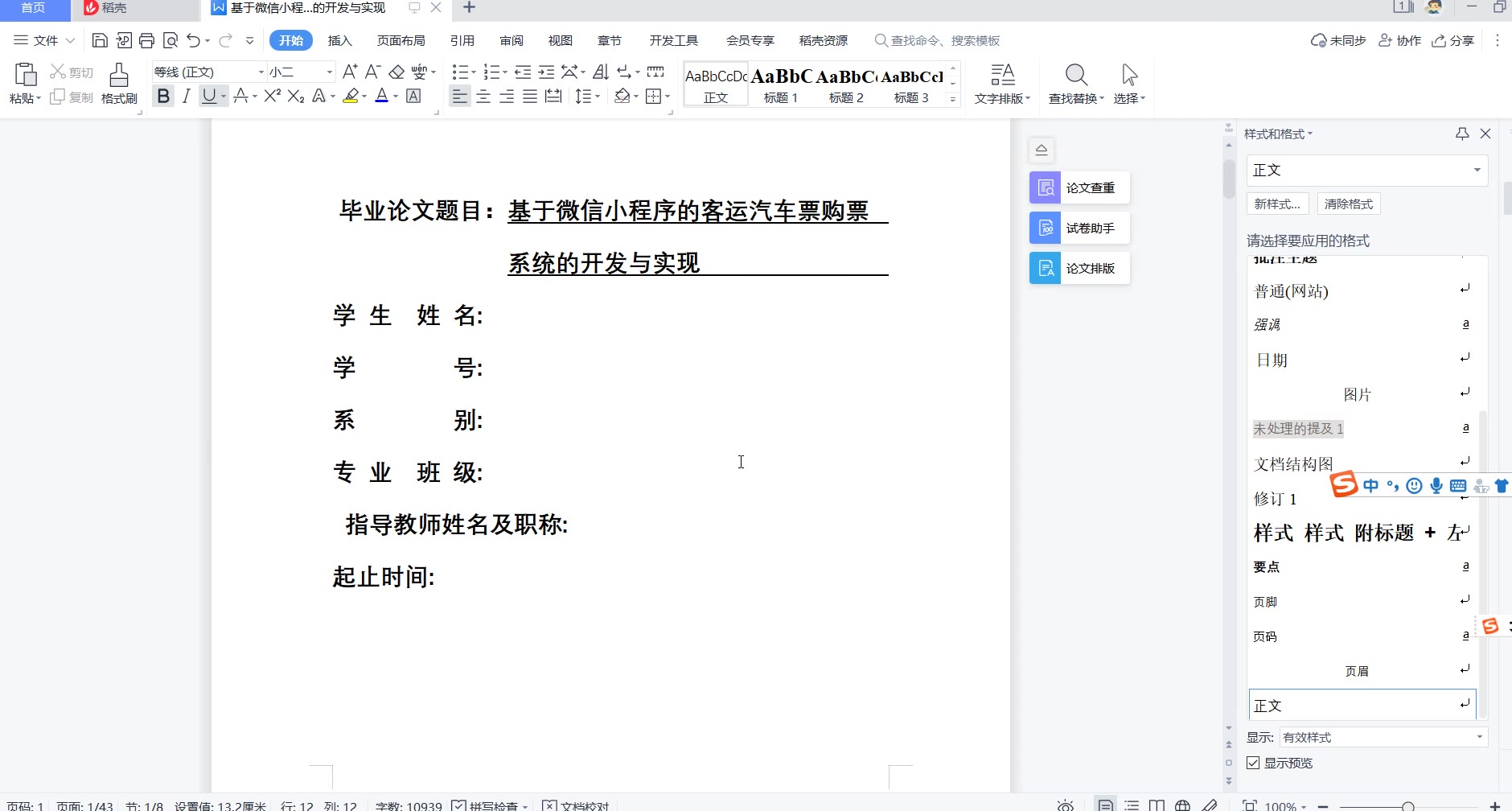Click the 未同步 sync status button

[1338, 40]
